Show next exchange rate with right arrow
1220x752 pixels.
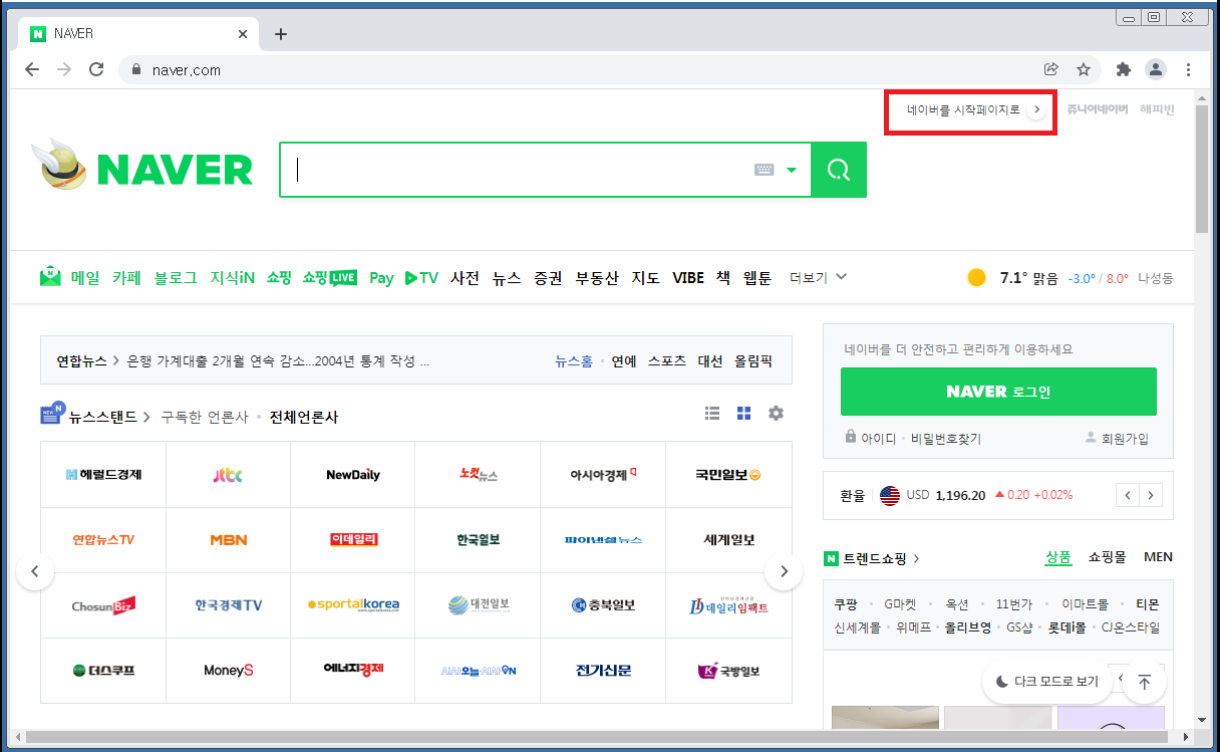[x=1152, y=495]
